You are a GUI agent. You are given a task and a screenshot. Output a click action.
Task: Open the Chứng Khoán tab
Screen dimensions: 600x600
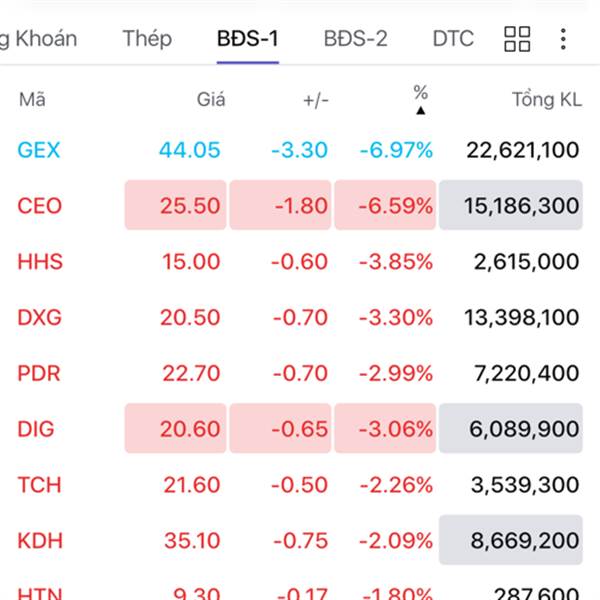click(x=38, y=39)
